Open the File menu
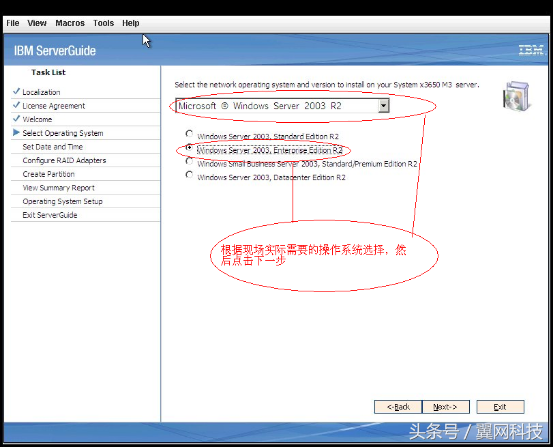Viewport: 554px width, 447px height. click(x=13, y=23)
